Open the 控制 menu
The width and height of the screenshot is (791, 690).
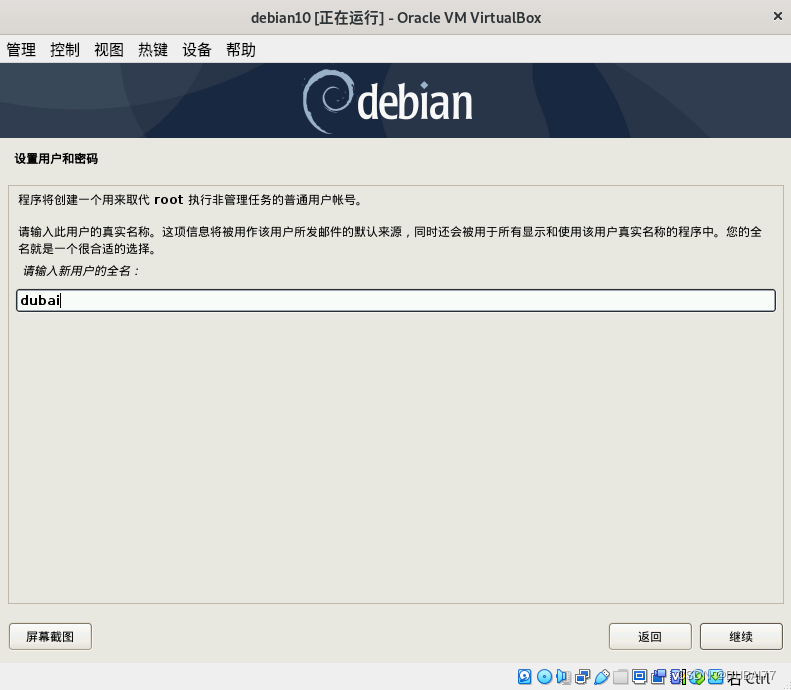pos(65,49)
